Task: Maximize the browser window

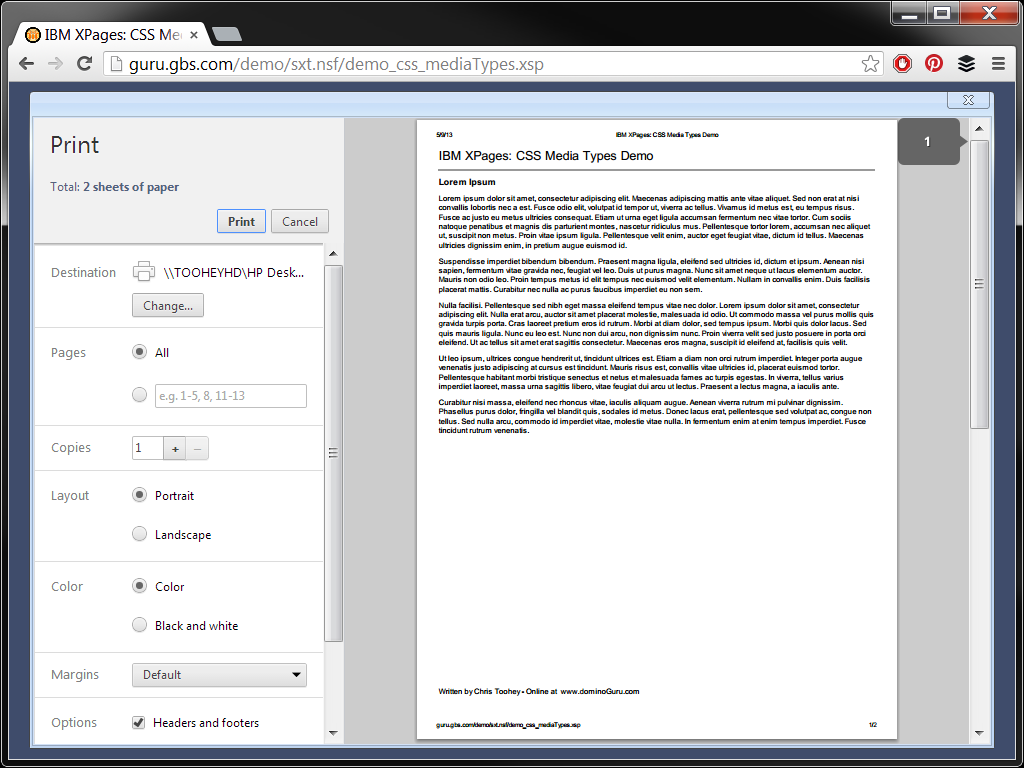Action: tap(942, 12)
